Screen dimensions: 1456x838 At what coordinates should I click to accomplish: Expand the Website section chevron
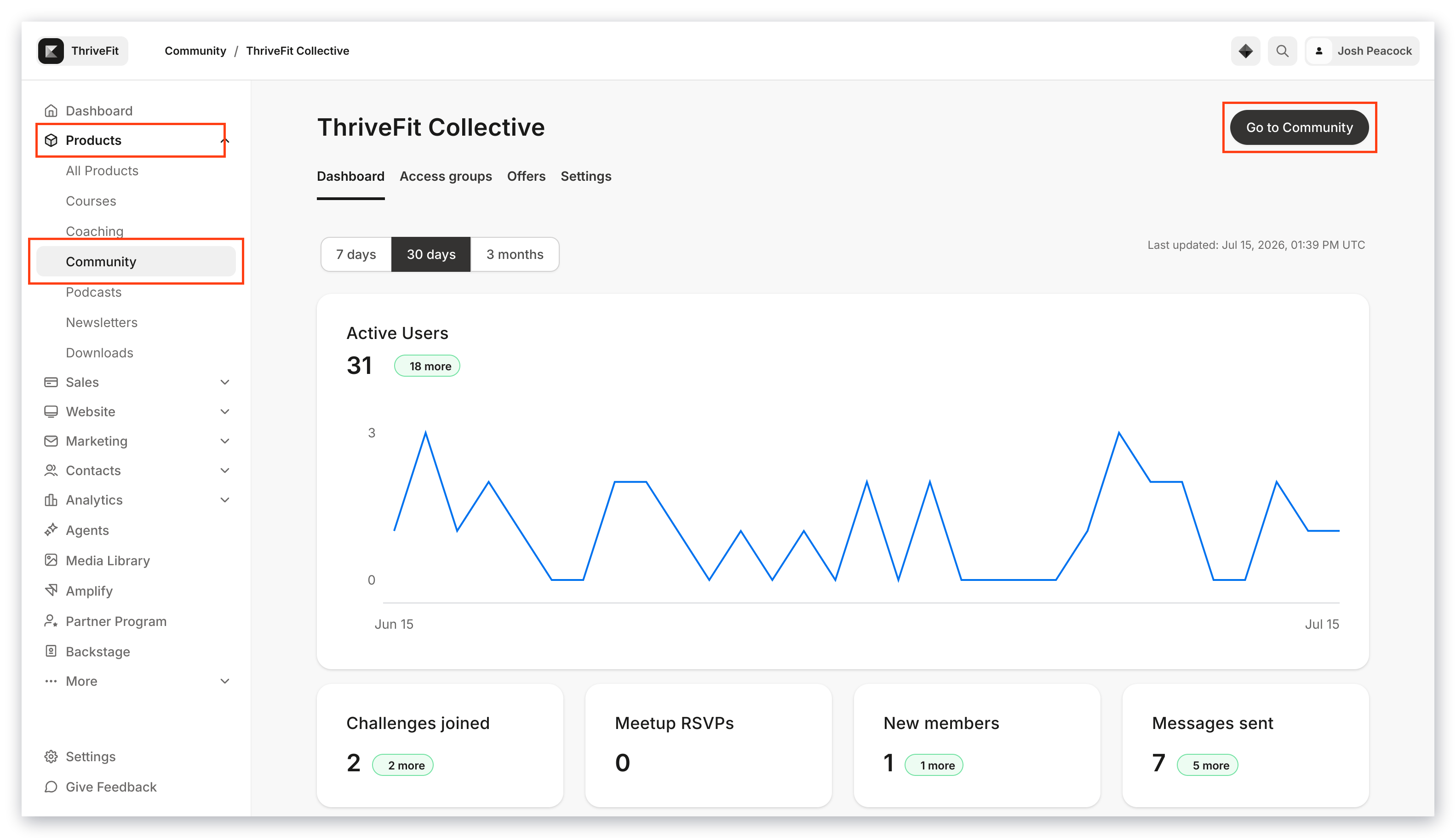[224, 412]
